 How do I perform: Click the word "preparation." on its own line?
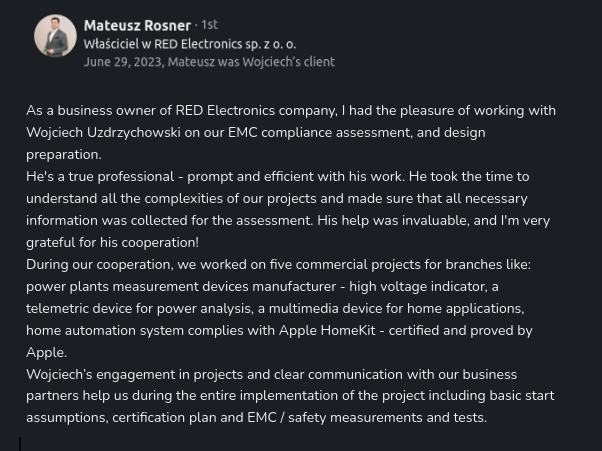pyautogui.click(x=64, y=155)
